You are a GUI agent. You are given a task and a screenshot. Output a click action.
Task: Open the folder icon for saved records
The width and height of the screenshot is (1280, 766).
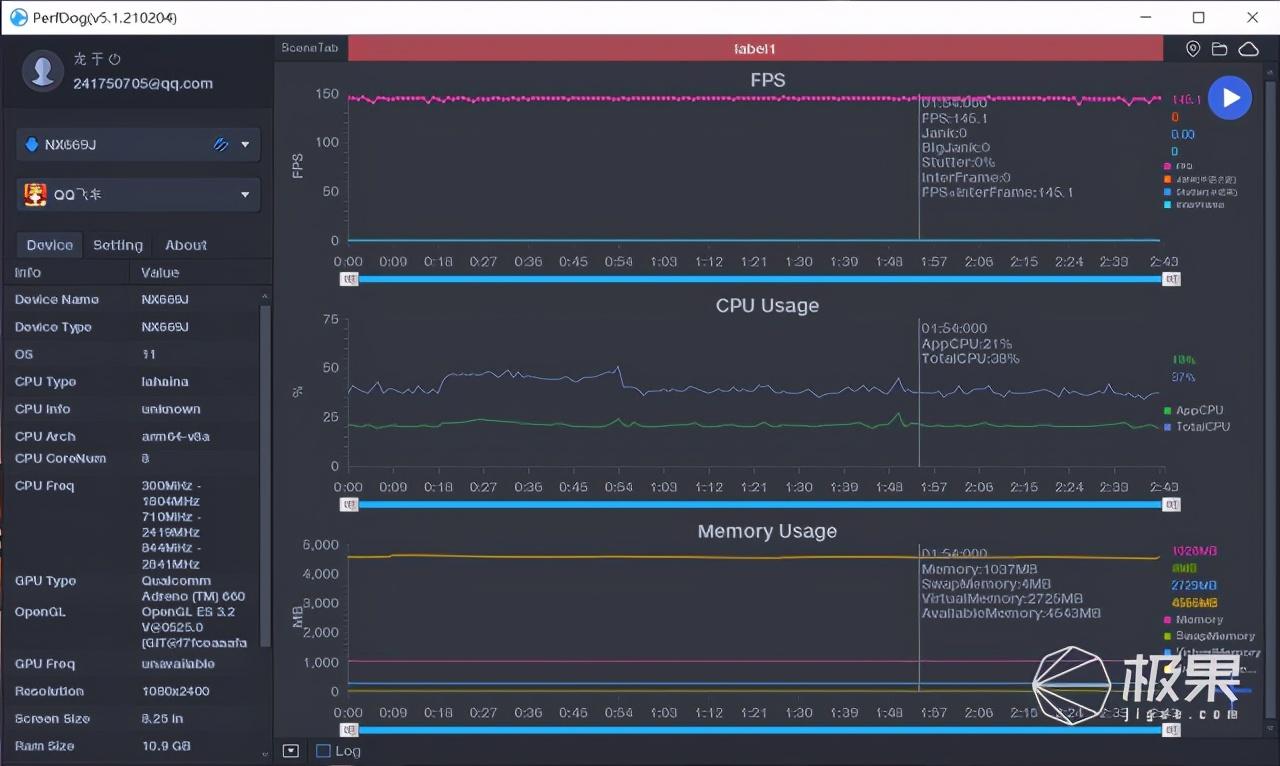coord(1219,49)
